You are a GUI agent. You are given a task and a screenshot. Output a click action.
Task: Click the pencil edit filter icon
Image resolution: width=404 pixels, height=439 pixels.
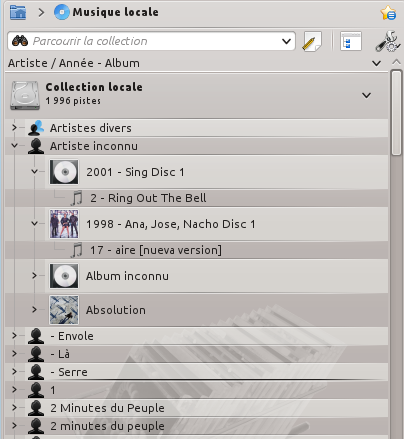[x=312, y=41]
